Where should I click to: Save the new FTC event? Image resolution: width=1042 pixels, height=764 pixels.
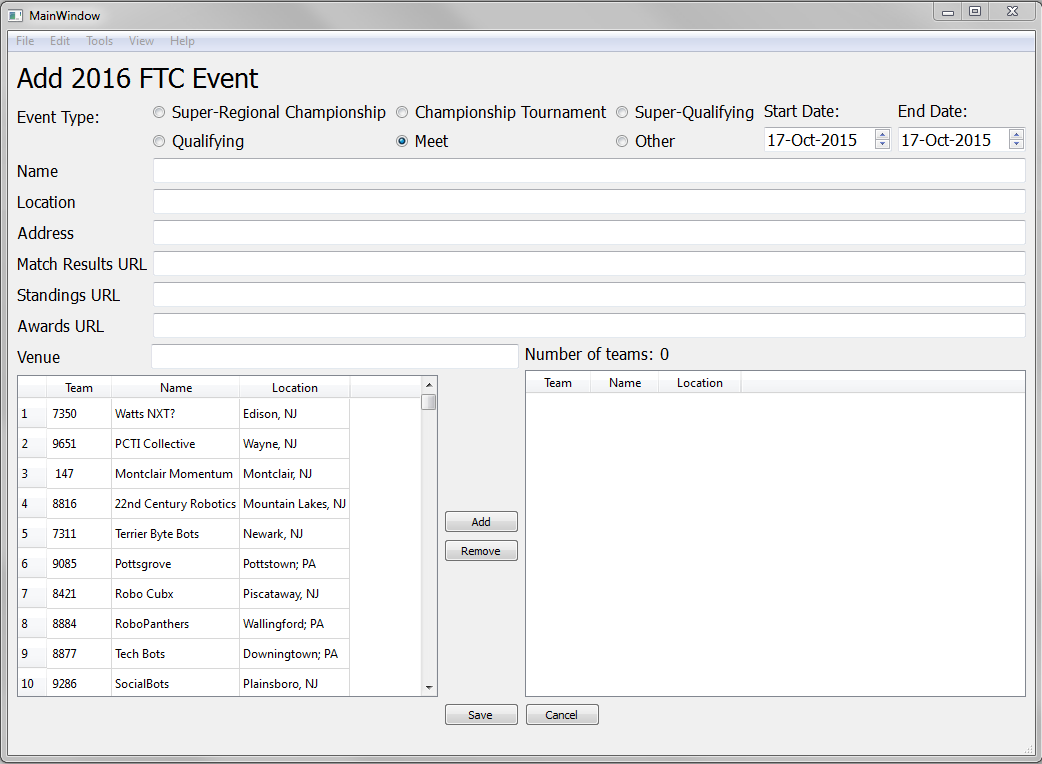click(481, 715)
